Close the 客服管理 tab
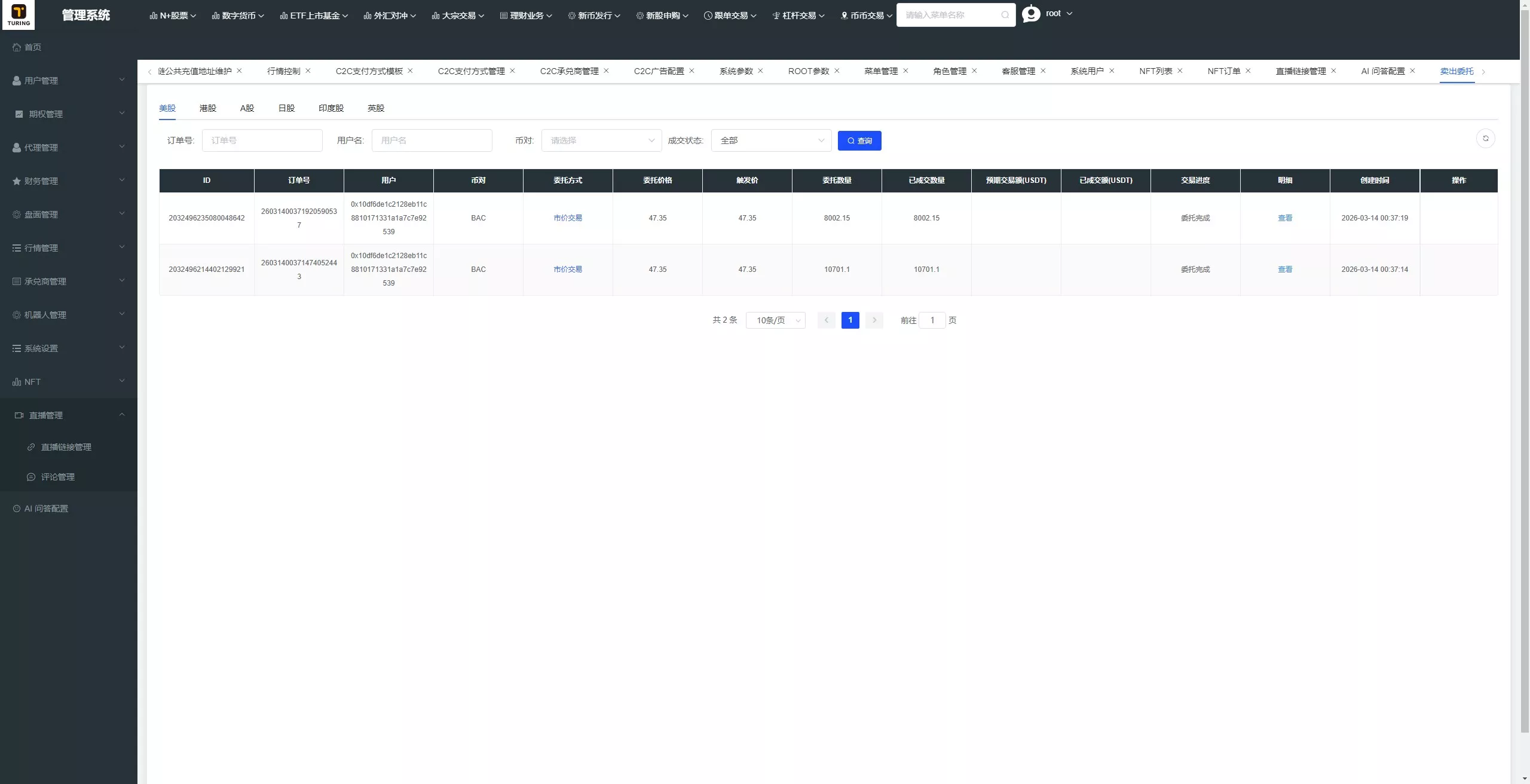Viewport: 1530px width, 784px height. (1044, 71)
